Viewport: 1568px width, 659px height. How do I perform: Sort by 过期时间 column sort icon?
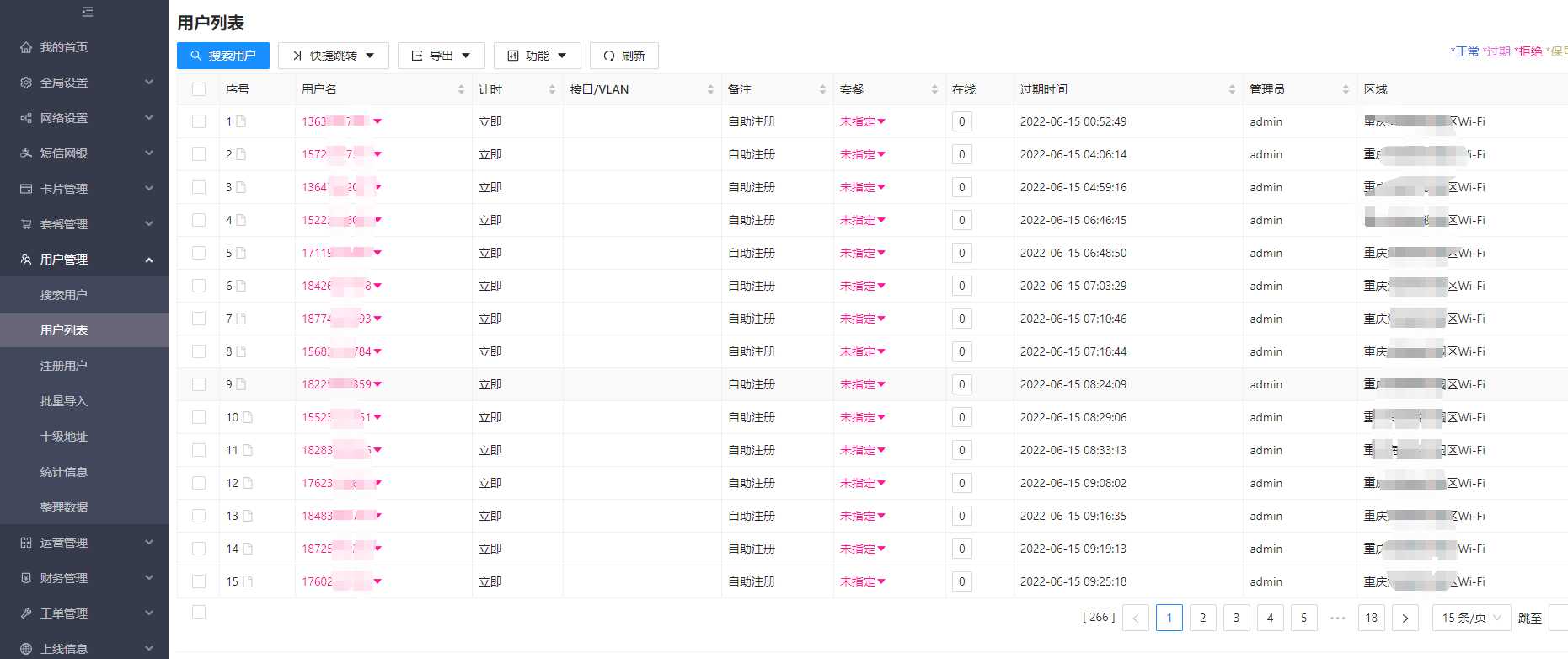(x=1232, y=89)
